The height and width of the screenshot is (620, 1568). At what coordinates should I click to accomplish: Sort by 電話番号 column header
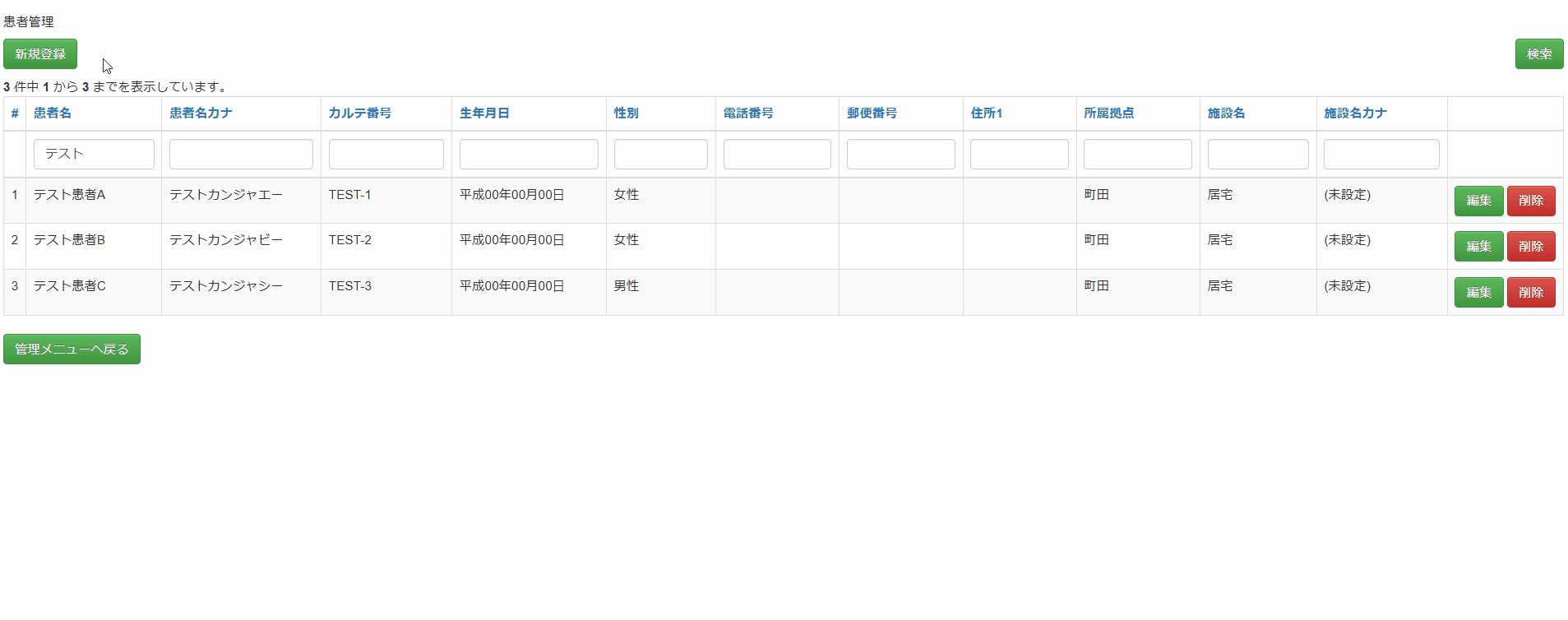click(748, 113)
